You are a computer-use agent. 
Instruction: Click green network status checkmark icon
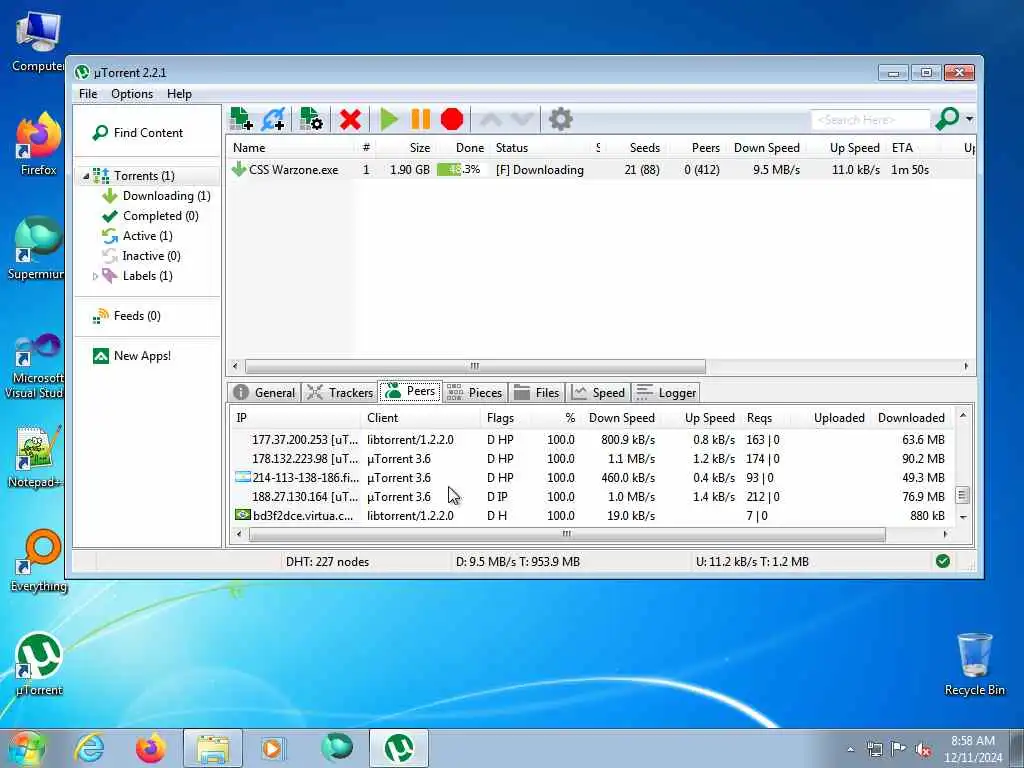click(942, 561)
